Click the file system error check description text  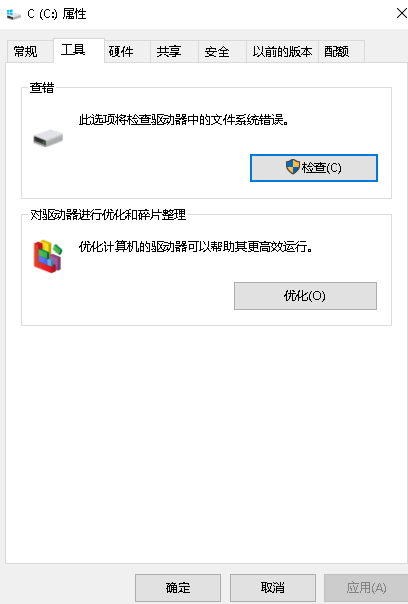pos(184,120)
